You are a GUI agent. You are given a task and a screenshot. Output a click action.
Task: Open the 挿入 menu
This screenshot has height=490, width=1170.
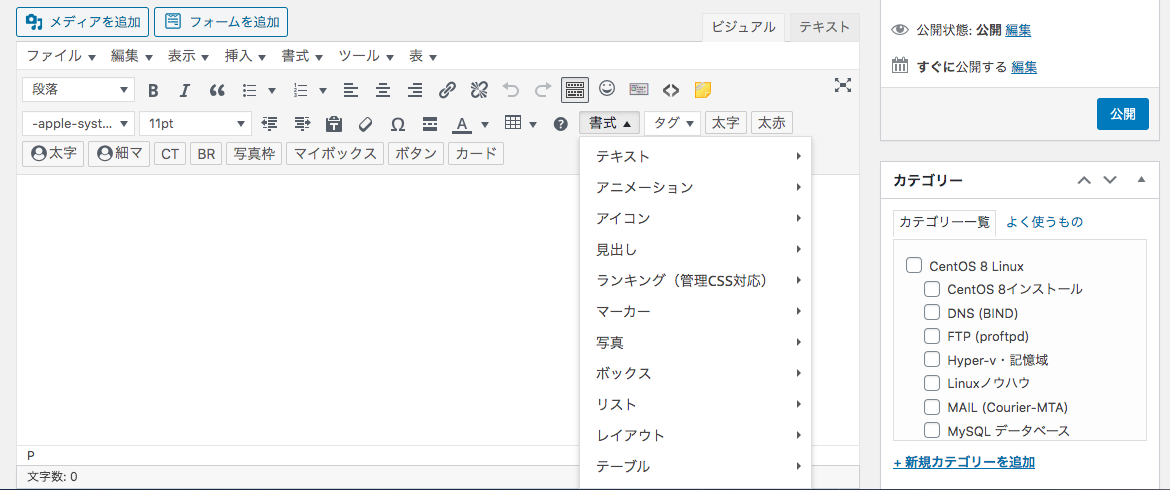tap(246, 56)
